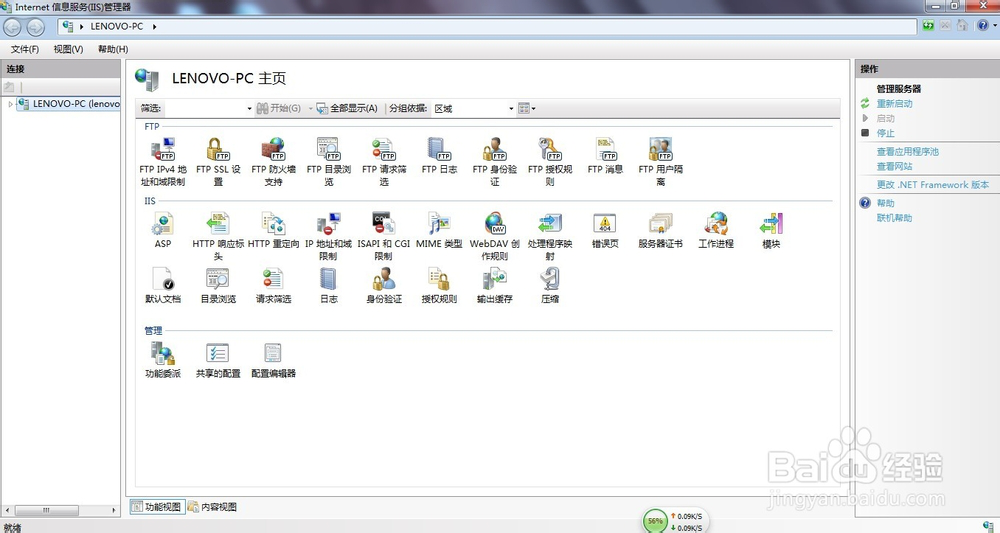Click 帮助 link in actions pane

[x=885, y=203]
